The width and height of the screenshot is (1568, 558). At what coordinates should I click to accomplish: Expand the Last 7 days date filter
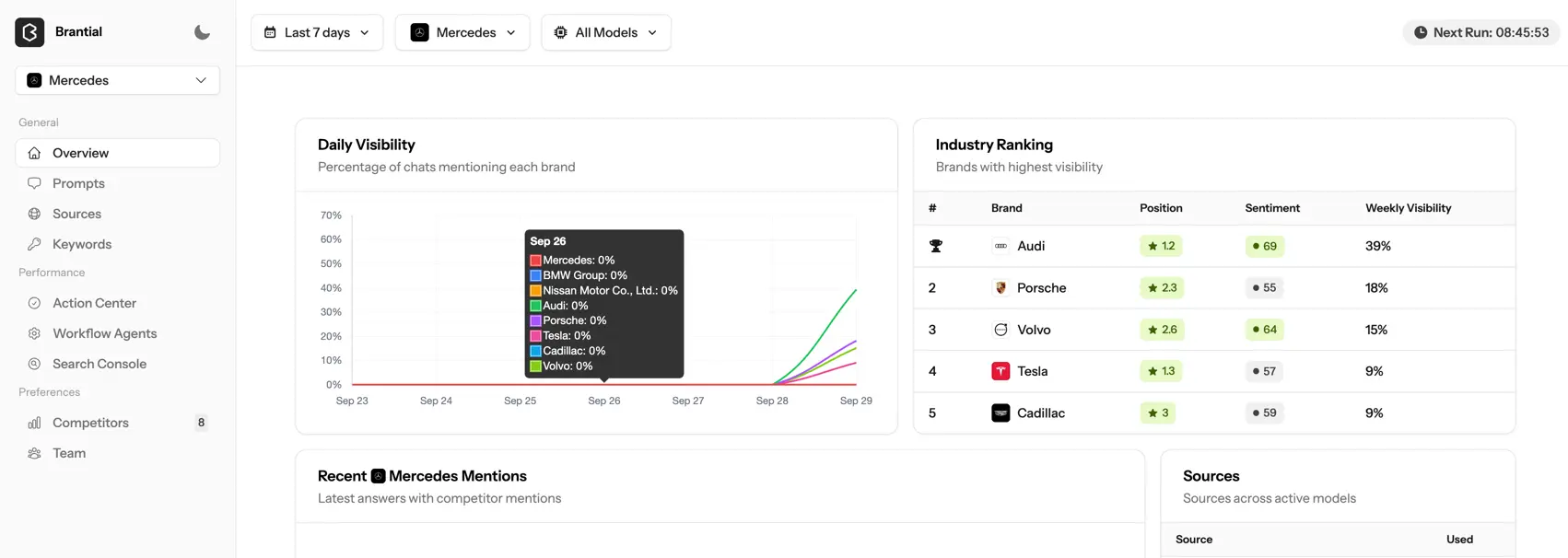pos(317,32)
